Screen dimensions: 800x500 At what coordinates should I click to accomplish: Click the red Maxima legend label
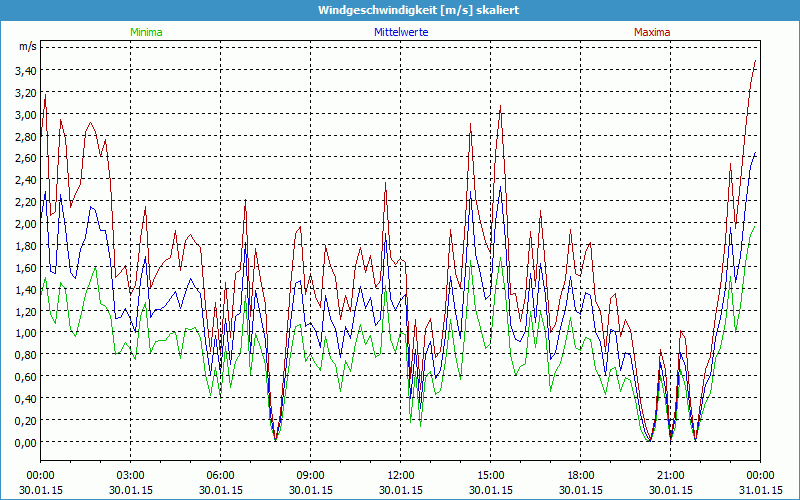(x=652, y=32)
